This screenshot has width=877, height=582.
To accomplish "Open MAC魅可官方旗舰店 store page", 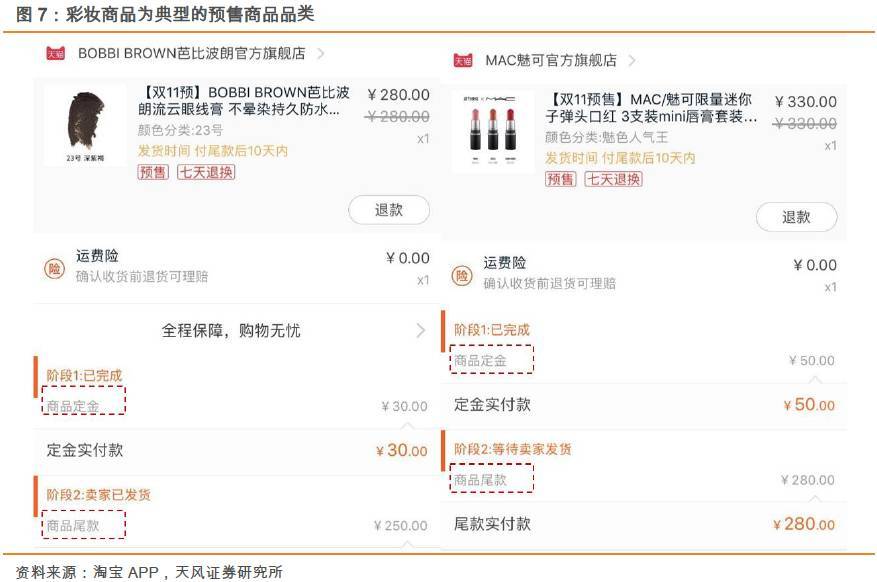I will [x=550, y=58].
